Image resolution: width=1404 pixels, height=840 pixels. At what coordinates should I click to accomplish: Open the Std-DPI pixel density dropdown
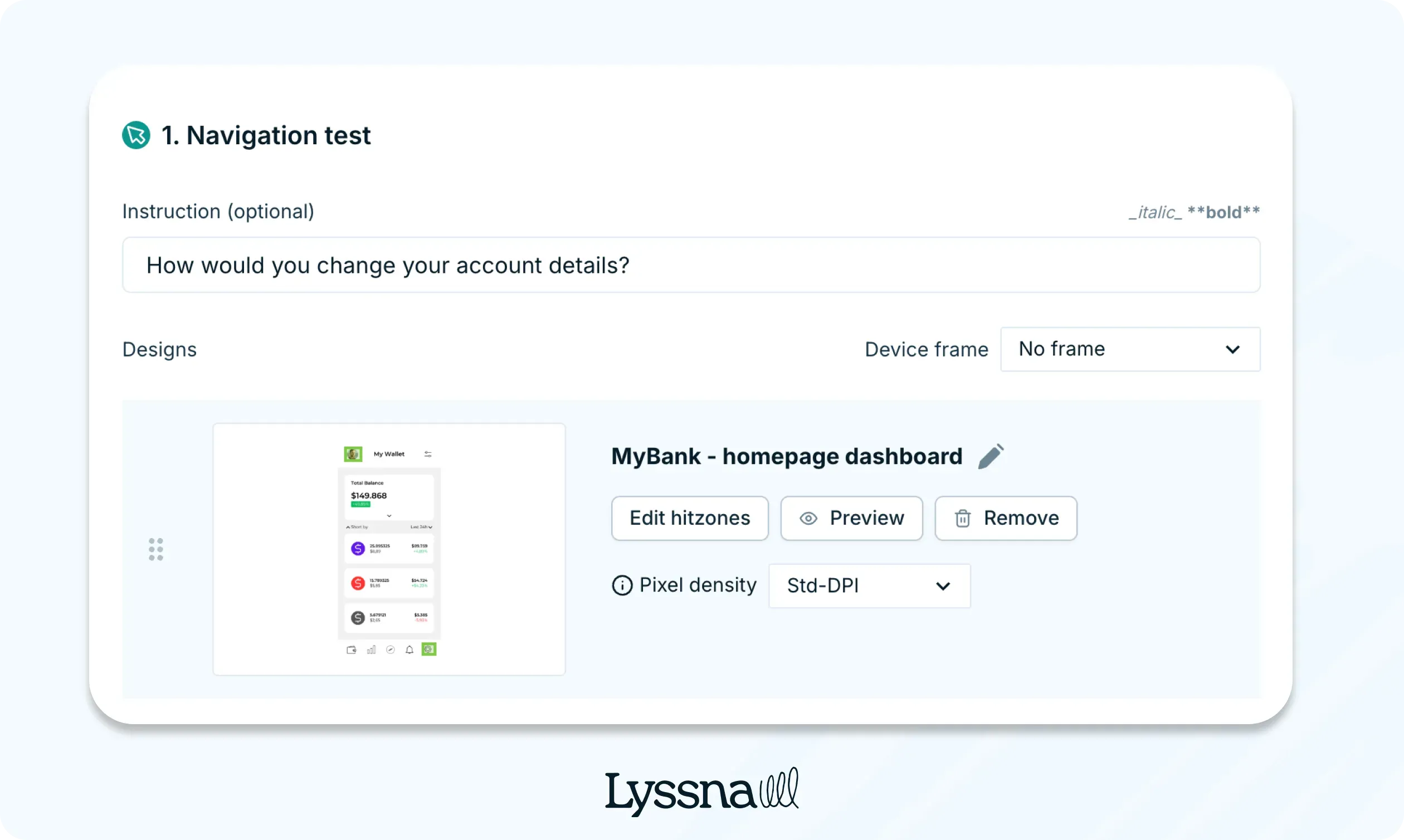point(869,586)
